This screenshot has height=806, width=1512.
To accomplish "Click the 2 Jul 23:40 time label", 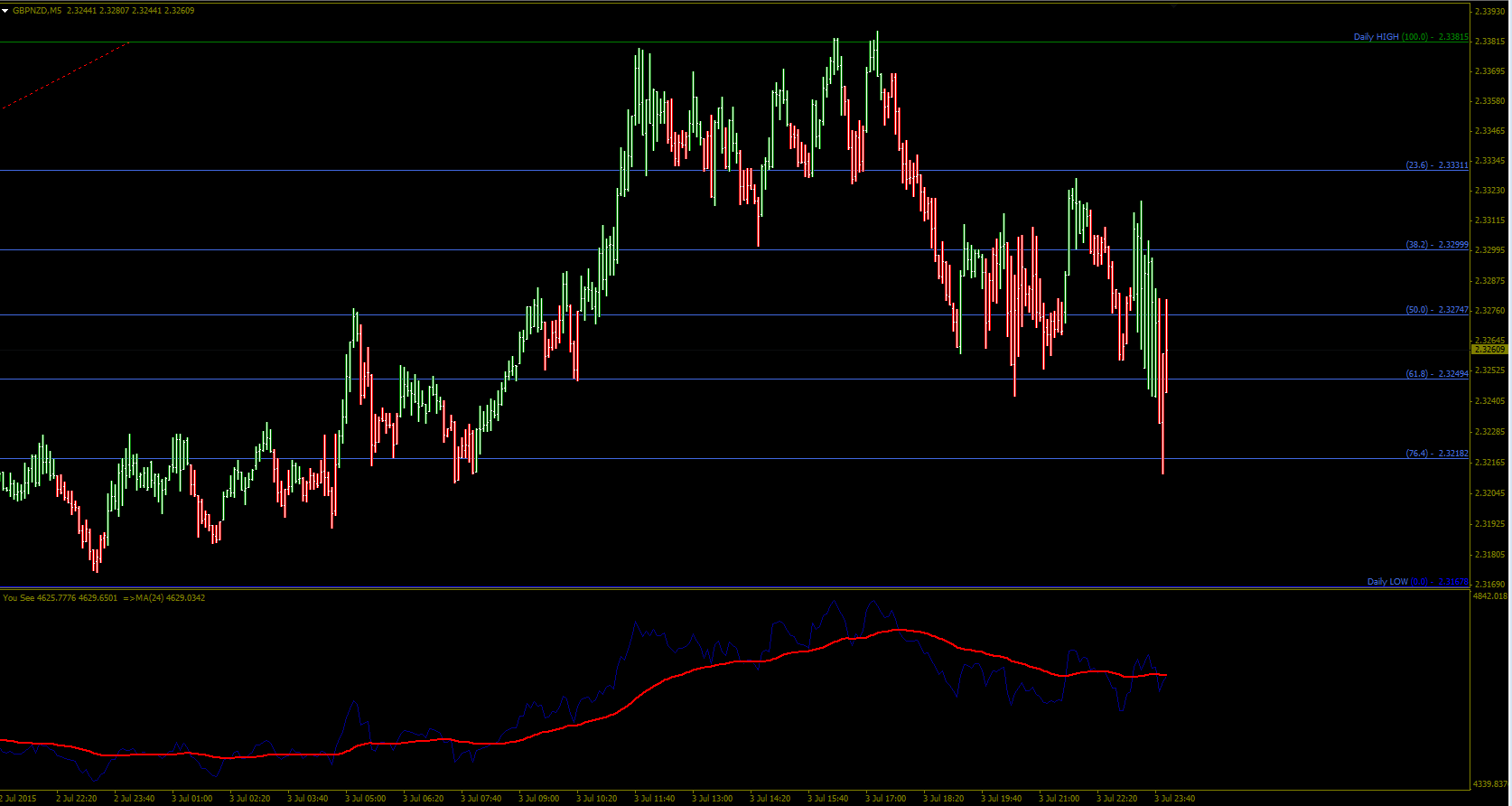I will tap(134, 799).
